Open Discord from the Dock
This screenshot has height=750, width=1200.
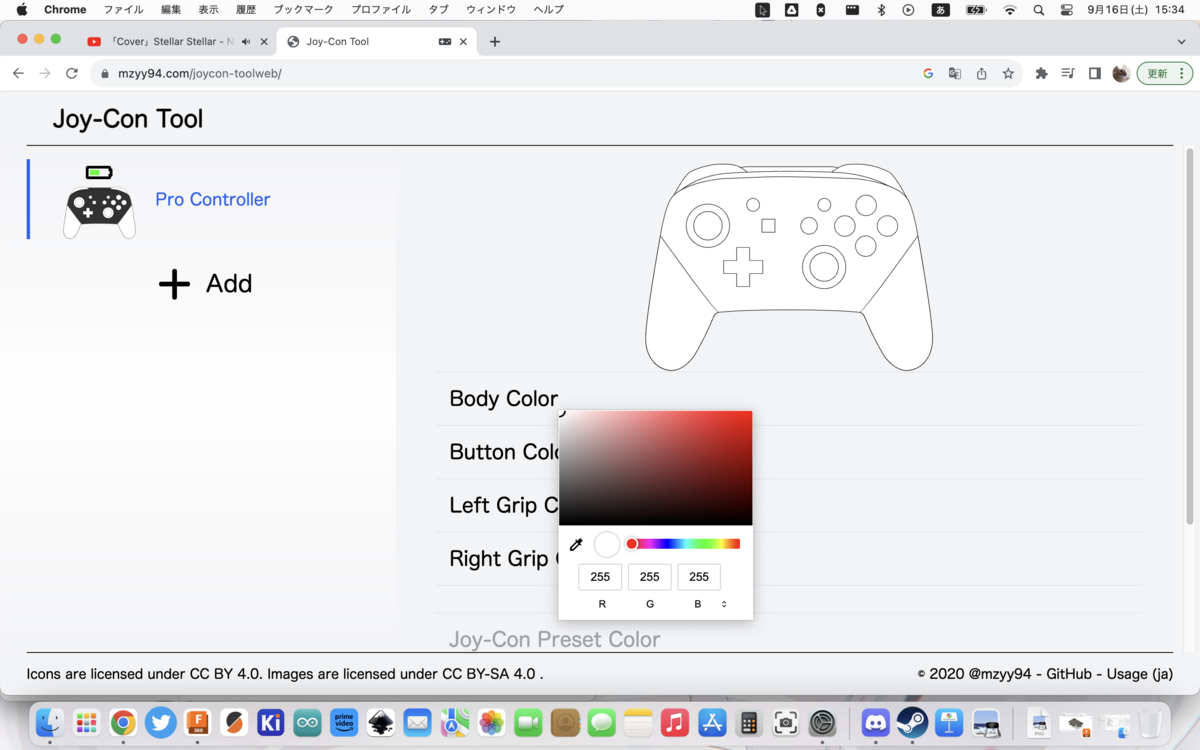tap(875, 722)
